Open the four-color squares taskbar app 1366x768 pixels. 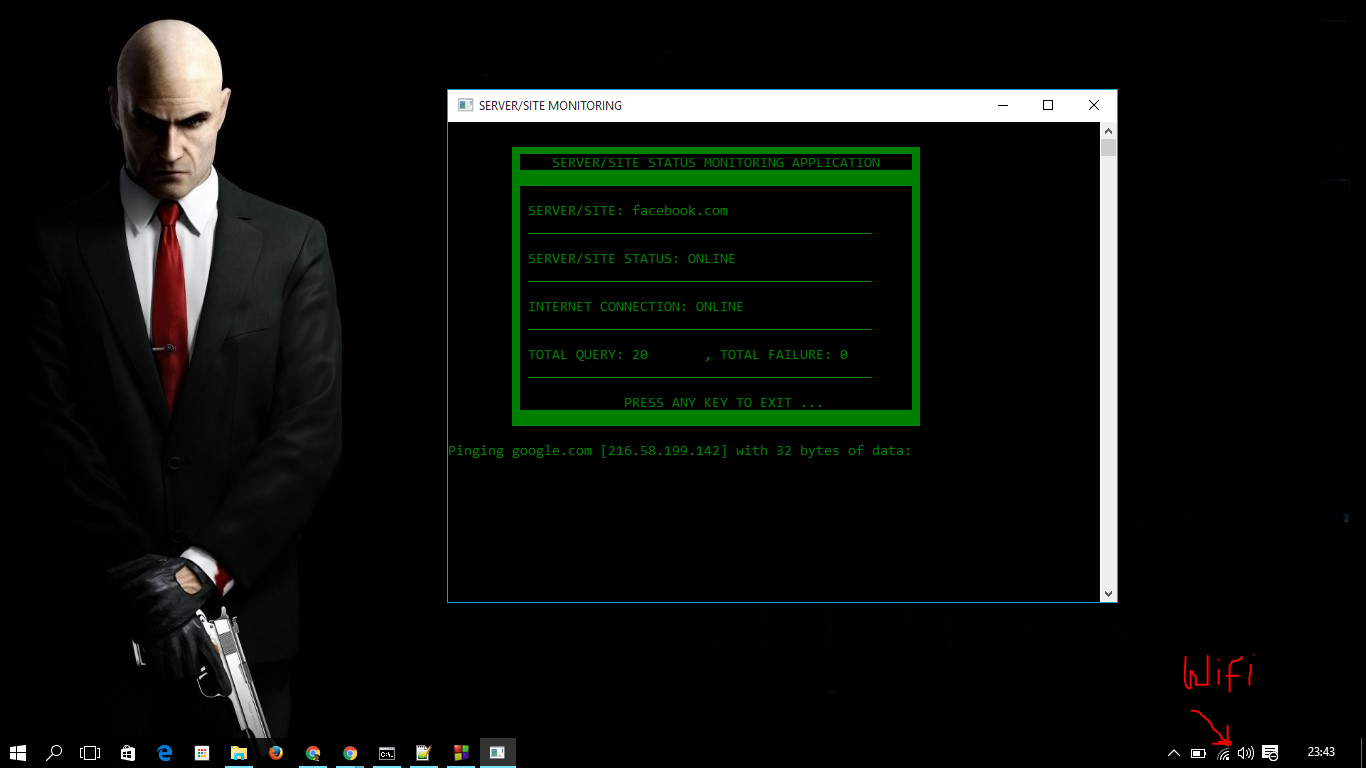point(461,753)
